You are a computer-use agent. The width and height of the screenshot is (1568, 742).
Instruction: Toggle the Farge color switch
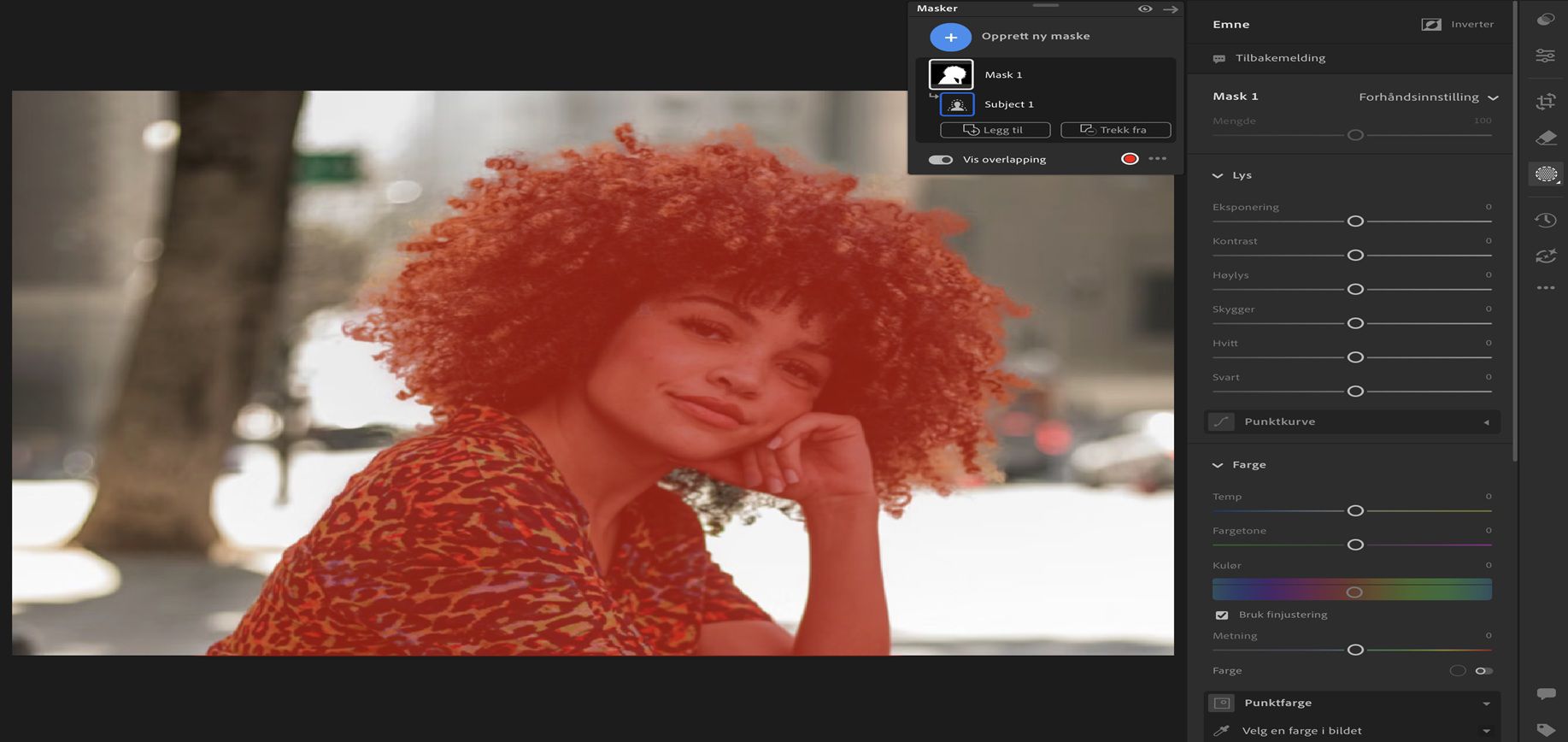(1484, 671)
